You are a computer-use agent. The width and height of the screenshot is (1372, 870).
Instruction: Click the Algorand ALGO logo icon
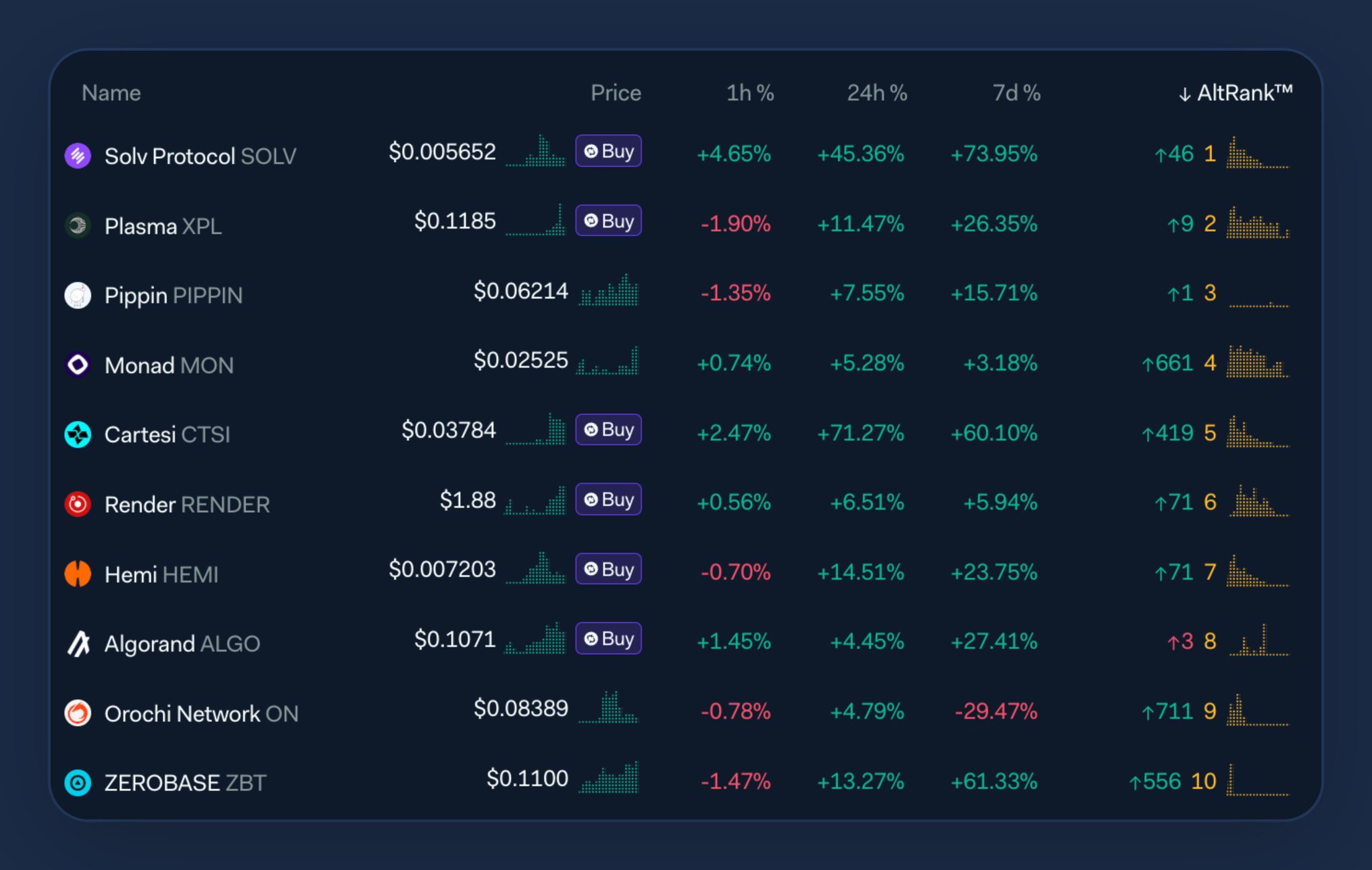coord(78,643)
